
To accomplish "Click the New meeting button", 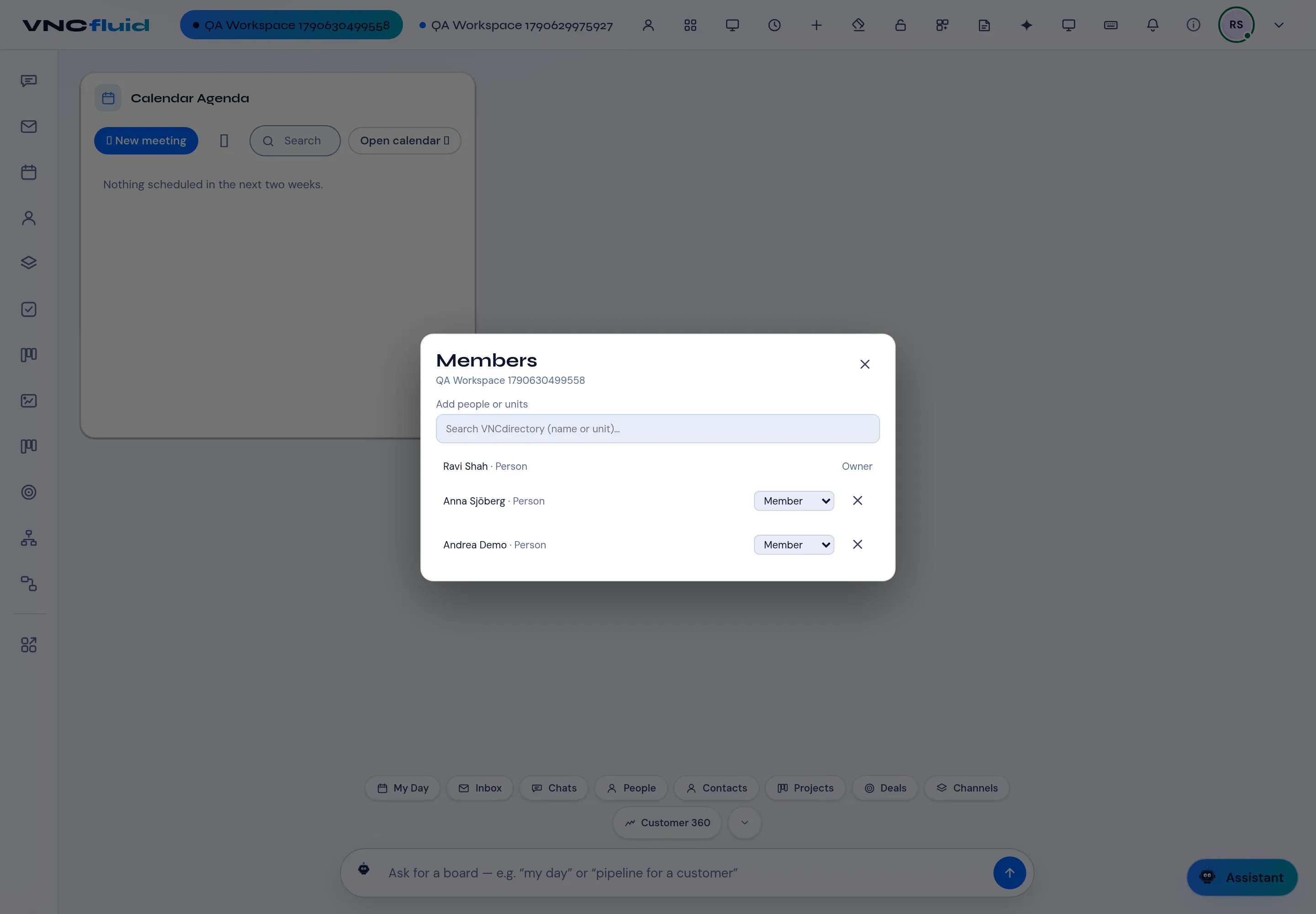I will pos(146,141).
